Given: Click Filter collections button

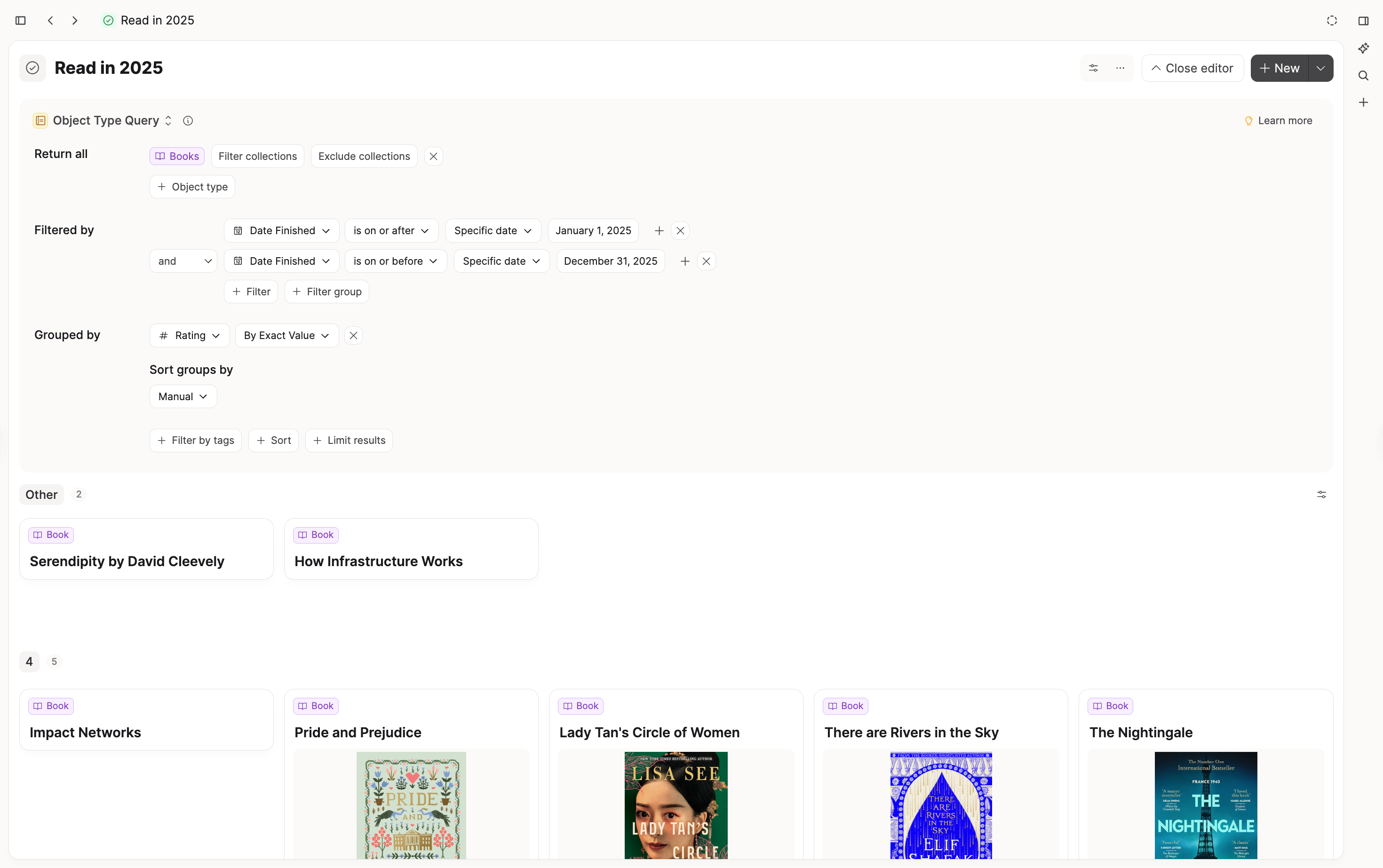Looking at the screenshot, I should 257,156.
